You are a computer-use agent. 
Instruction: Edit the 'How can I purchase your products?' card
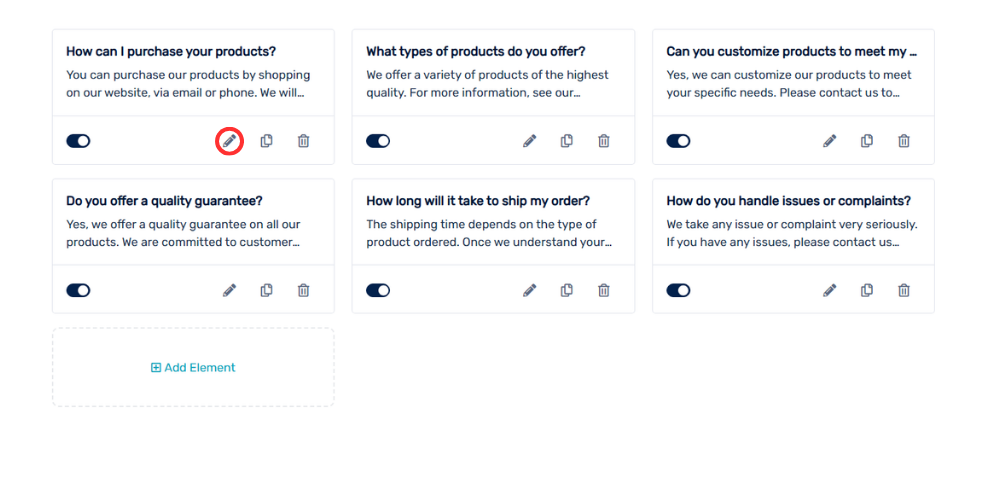(x=230, y=141)
